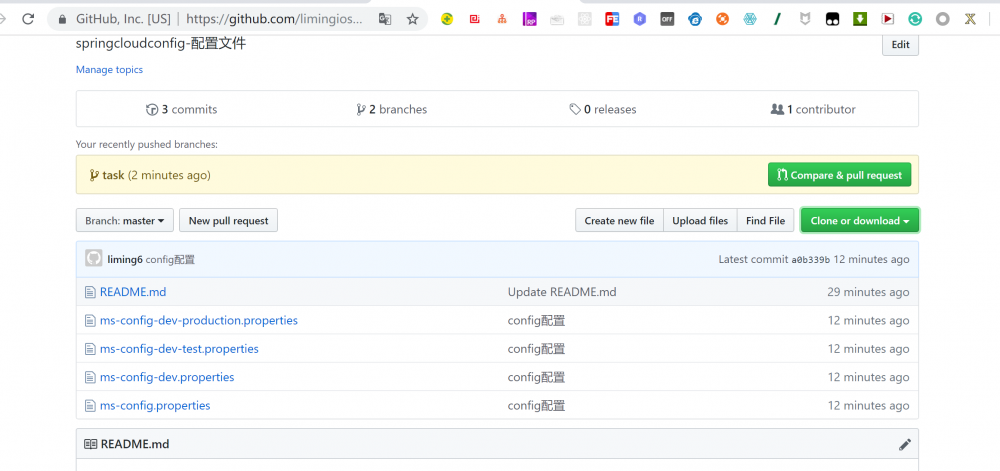Open the Update README.md commit message
Viewport: 1000px width, 471px height.
(x=562, y=292)
